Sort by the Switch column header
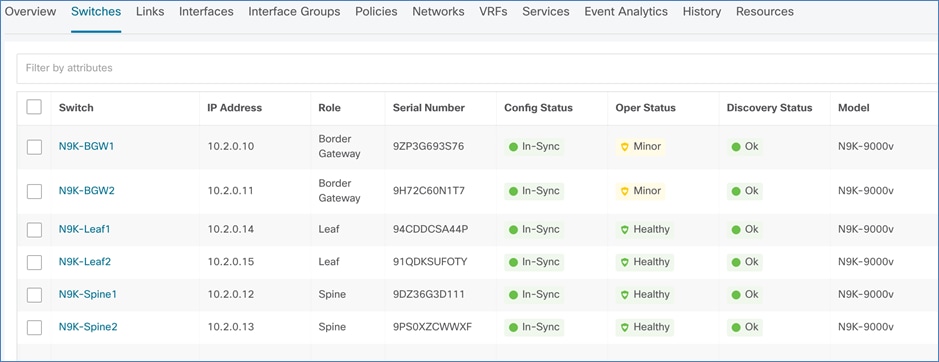Viewport: 939px width, 362px height. (76, 108)
